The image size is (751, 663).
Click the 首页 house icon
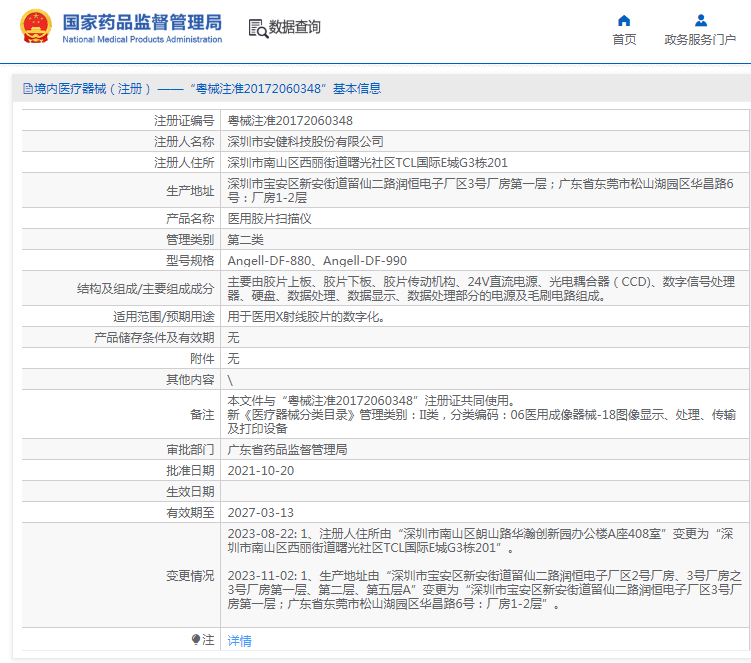tap(624, 20)
